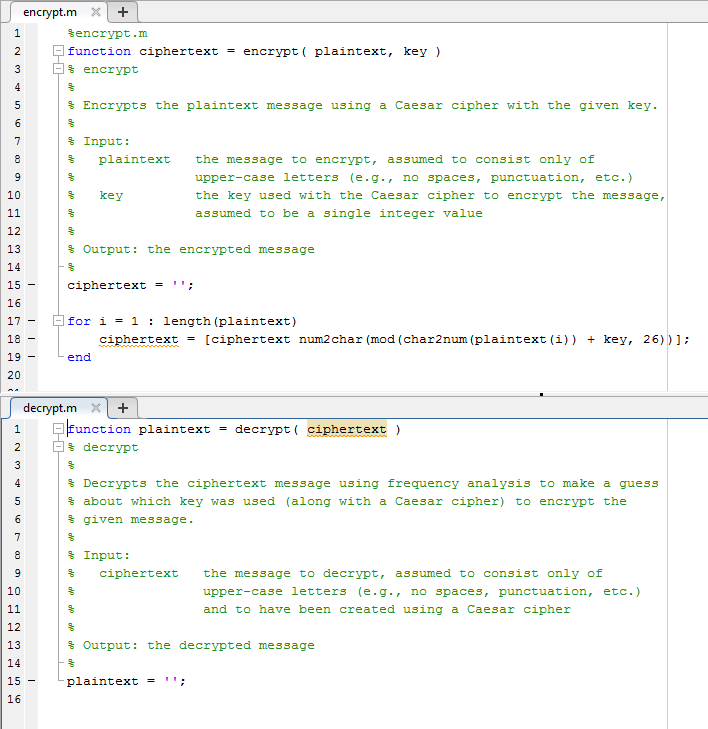Add new tab beside encrypt.m
The width and height of the screenshot is (708, 729).
click(123, 12)
